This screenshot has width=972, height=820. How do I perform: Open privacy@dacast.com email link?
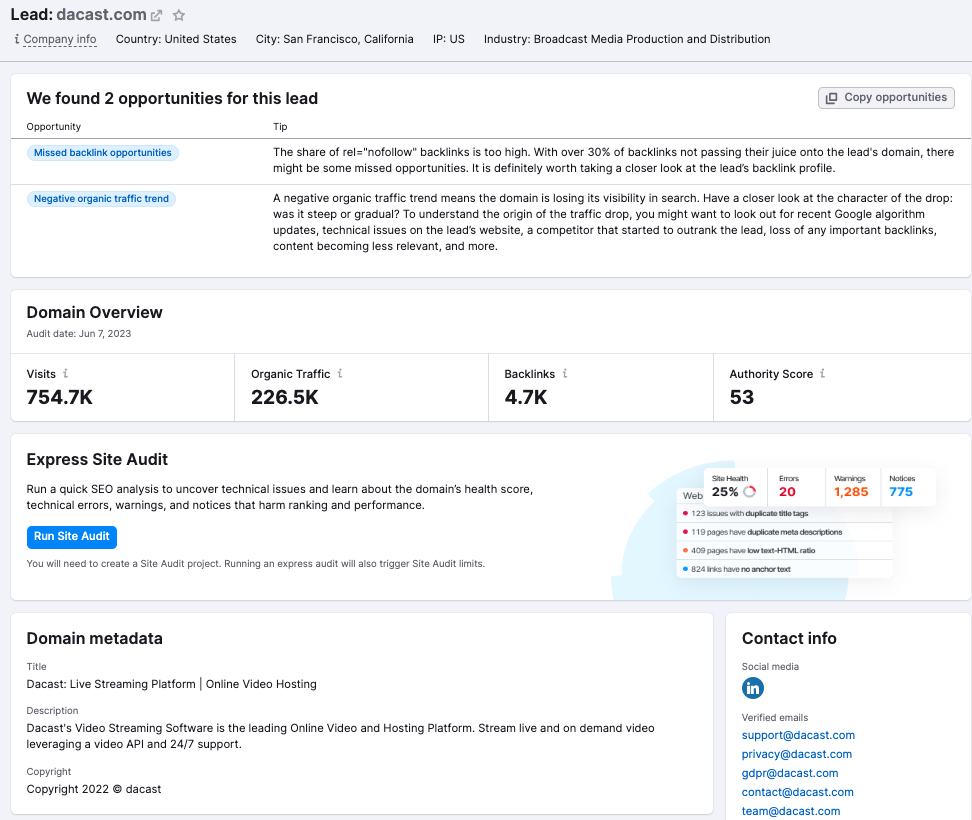point(797,754)
